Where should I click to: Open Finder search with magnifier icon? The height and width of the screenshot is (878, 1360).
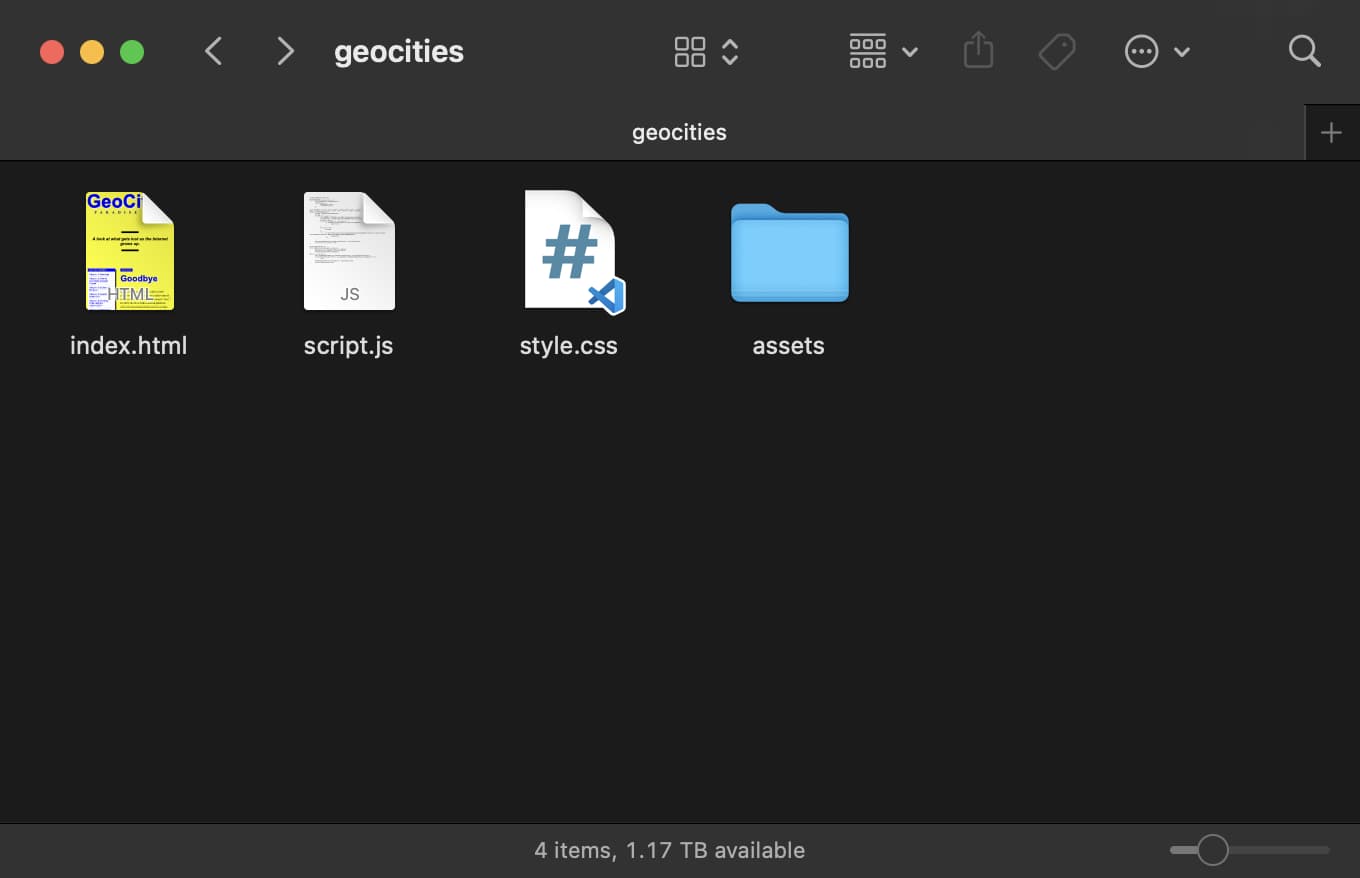pos(1304,51)
